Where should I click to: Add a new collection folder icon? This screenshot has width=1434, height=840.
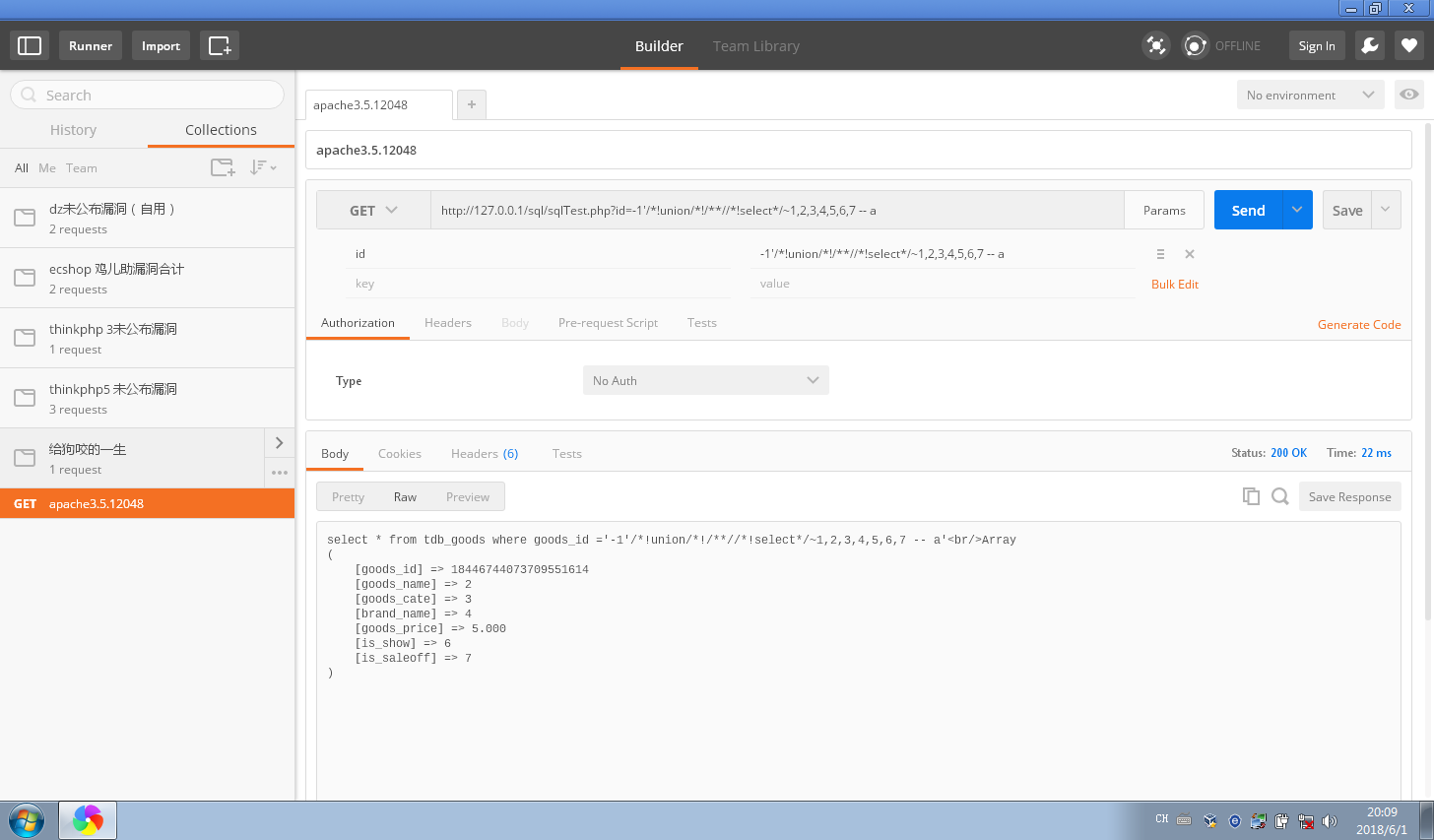coord(224,167)
